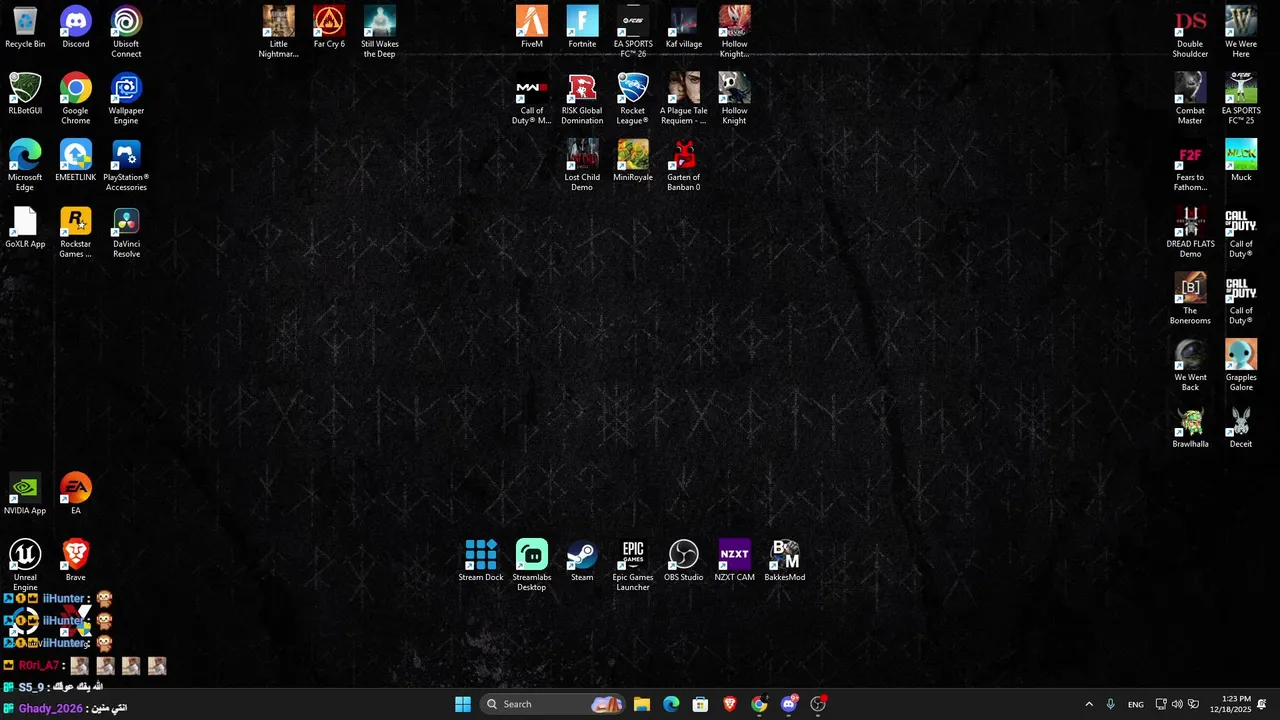Image resolution: width=1280 pixels, height=720 pixels.
Task: Open the Windows Start menu
Action: click(463, 704)
